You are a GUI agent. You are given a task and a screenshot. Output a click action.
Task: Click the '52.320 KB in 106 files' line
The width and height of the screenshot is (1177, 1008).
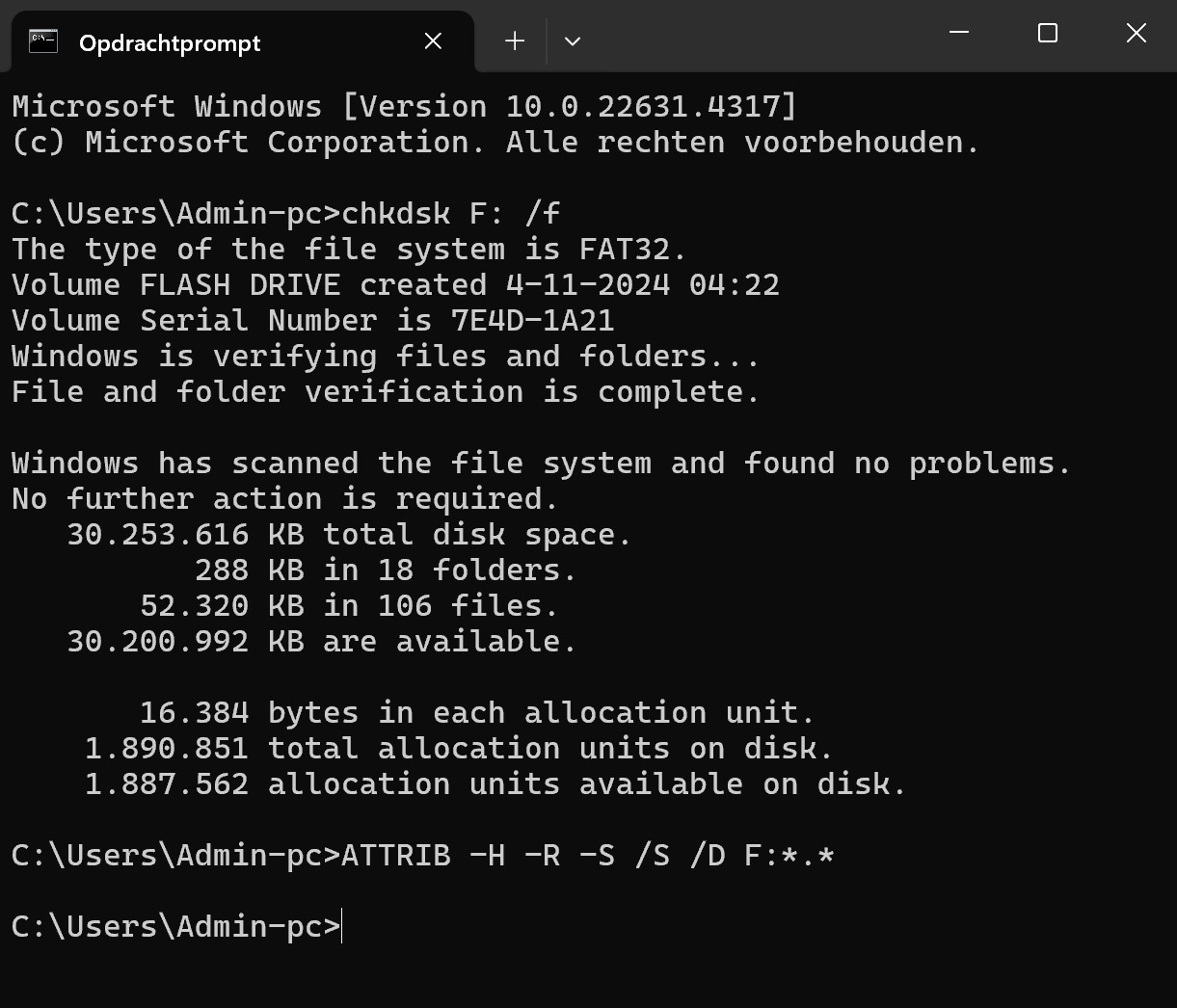tap(349, 606)
